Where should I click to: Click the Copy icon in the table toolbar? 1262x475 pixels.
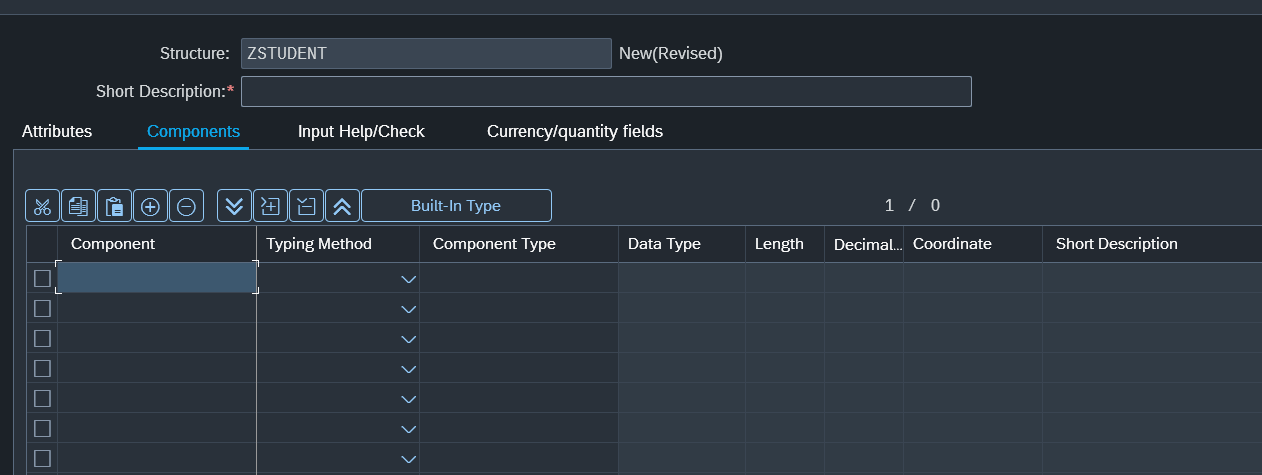78,206
